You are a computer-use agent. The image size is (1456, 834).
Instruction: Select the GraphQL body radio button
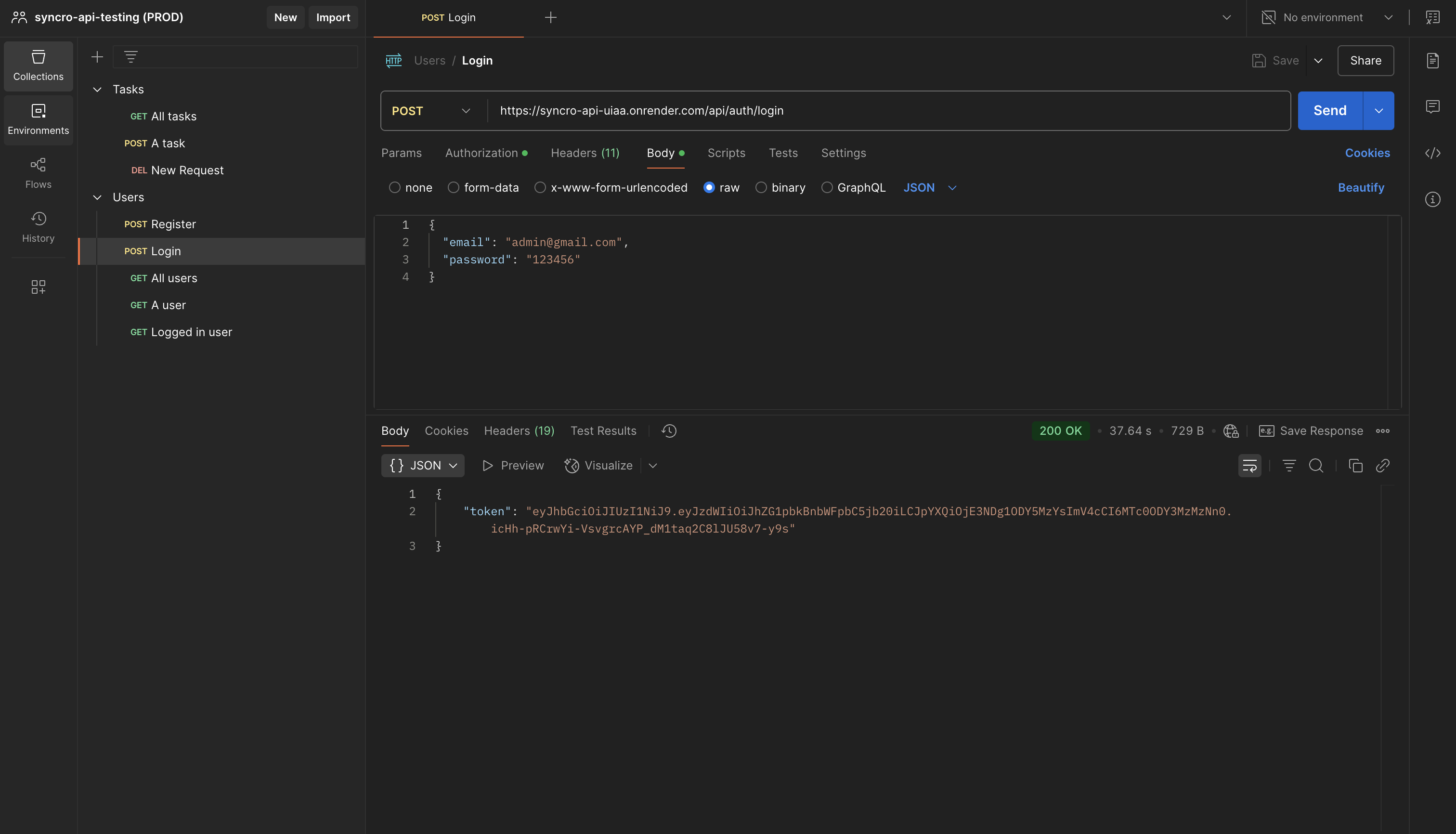point(827,187)
